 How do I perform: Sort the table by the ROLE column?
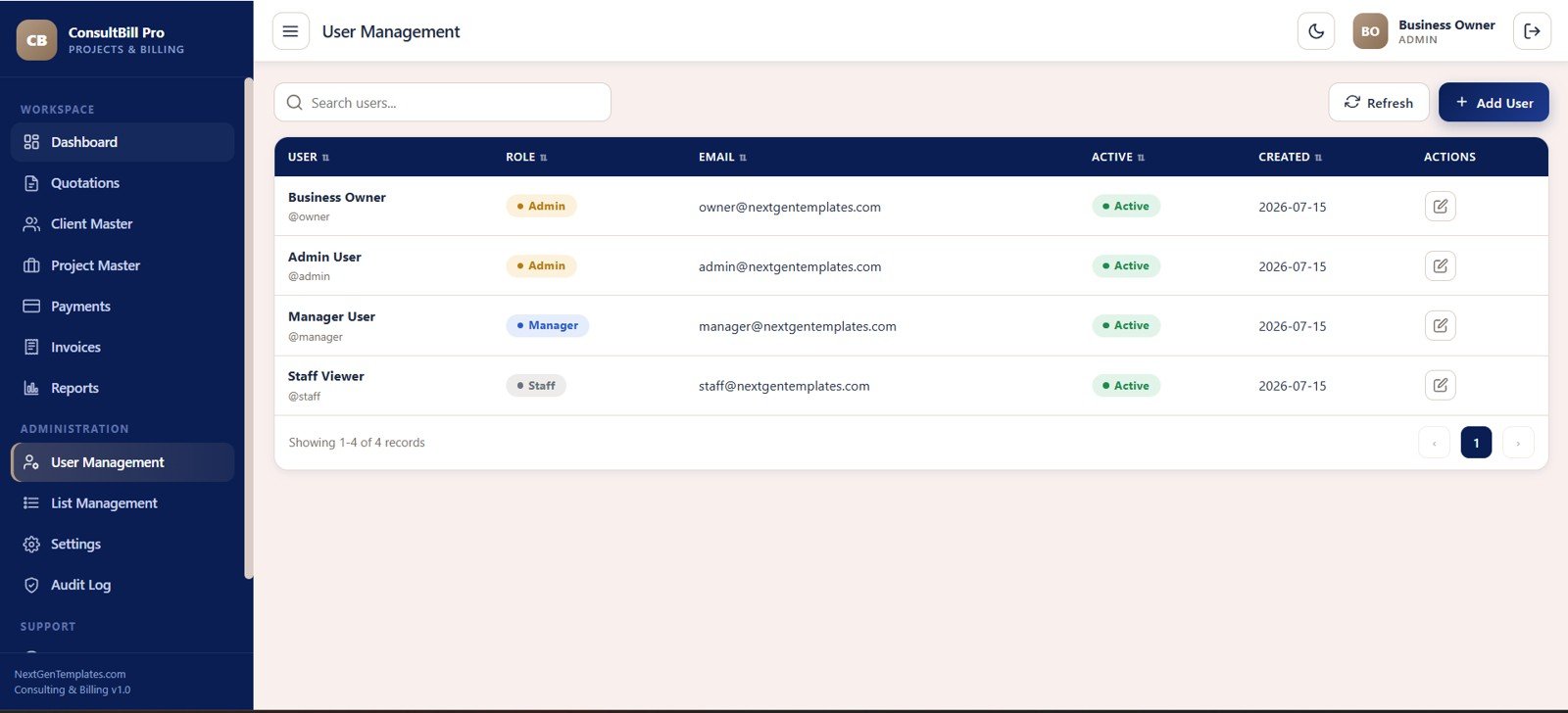coord(526,157)
